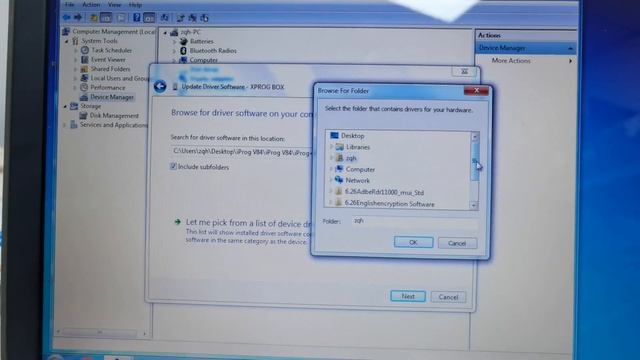
Task: Expand the Services and Applications node
Action: point(64,125)
